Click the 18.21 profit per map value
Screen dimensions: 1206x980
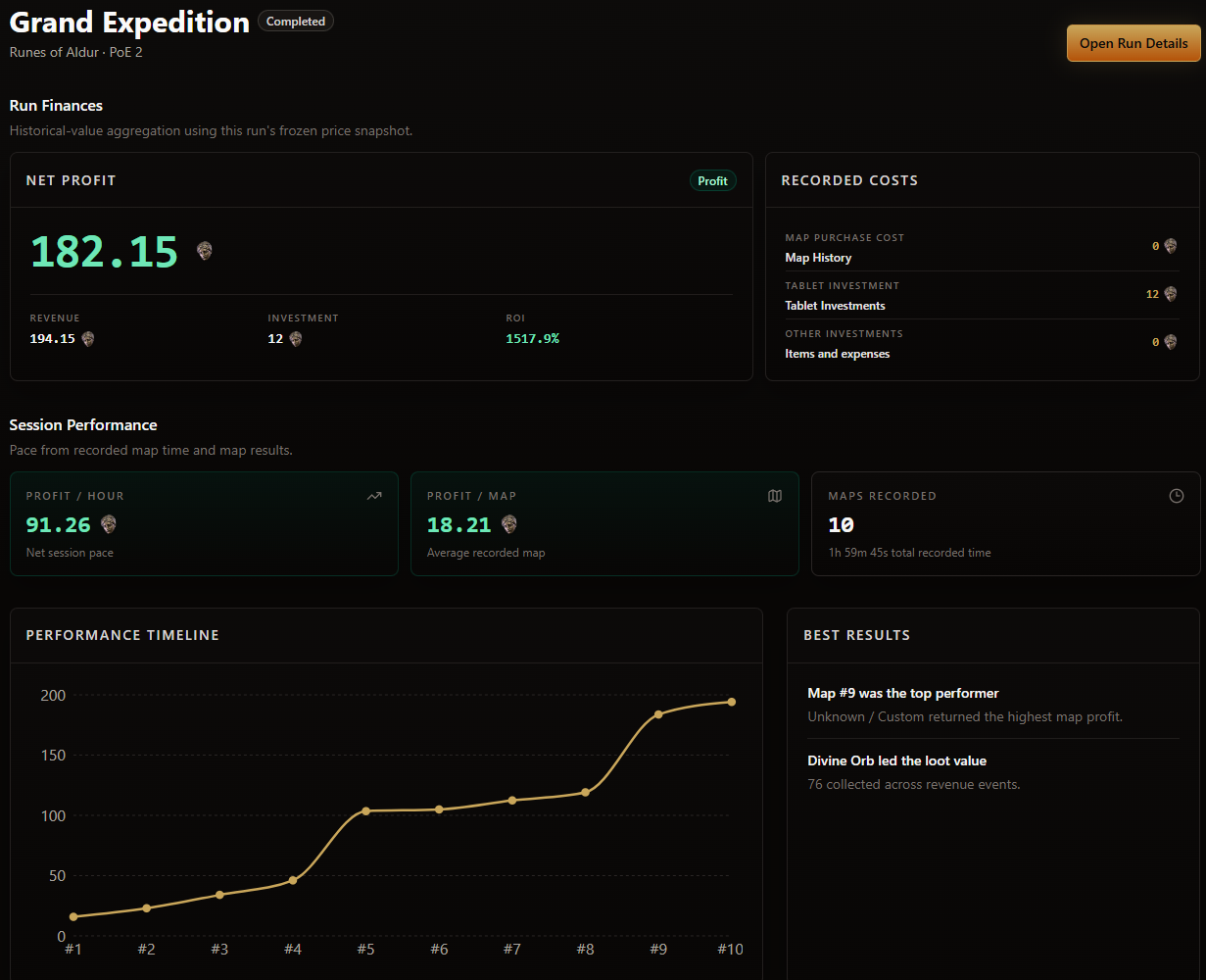click(x=458, y=525)
